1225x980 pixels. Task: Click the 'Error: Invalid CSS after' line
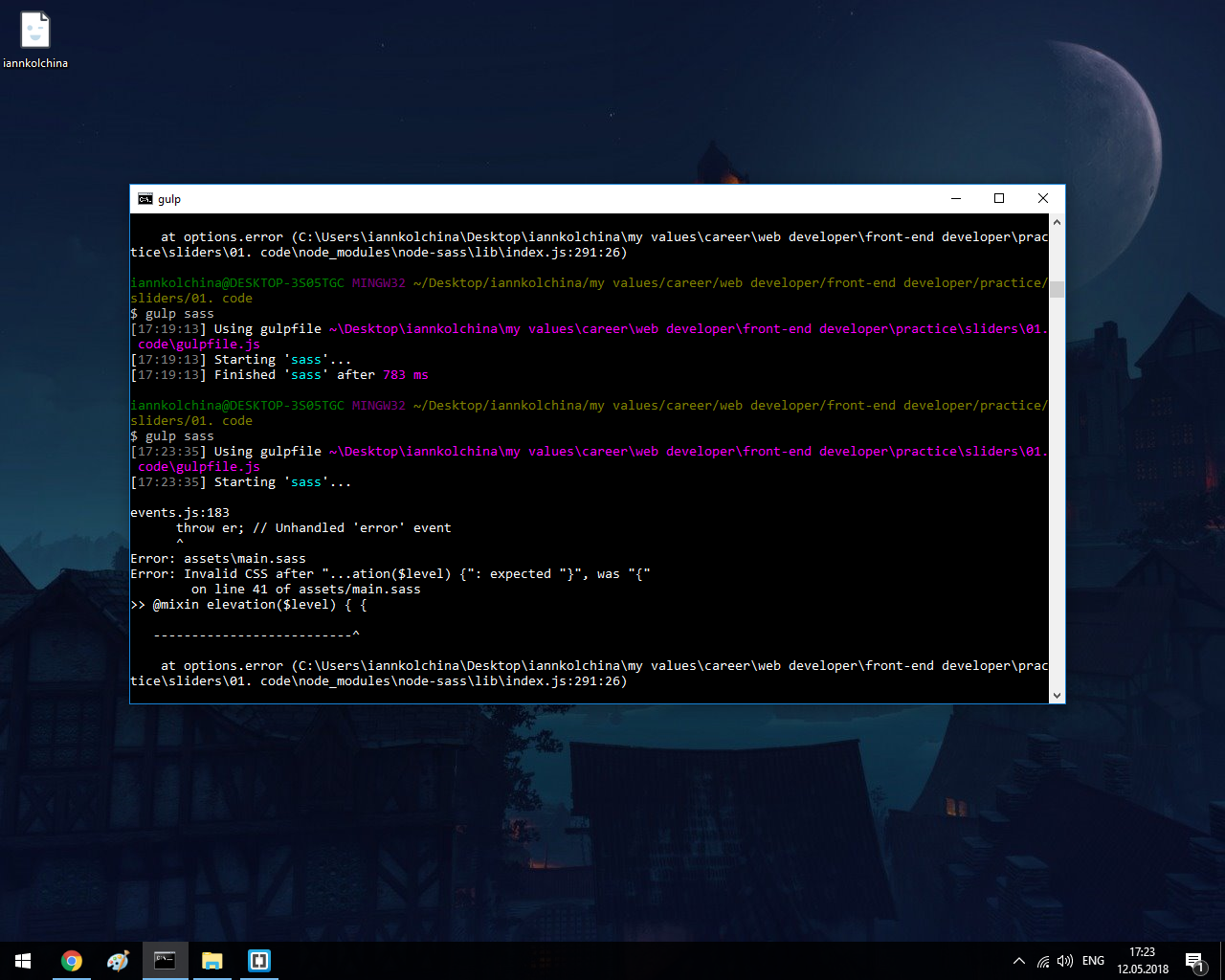[x=390, y=574]
